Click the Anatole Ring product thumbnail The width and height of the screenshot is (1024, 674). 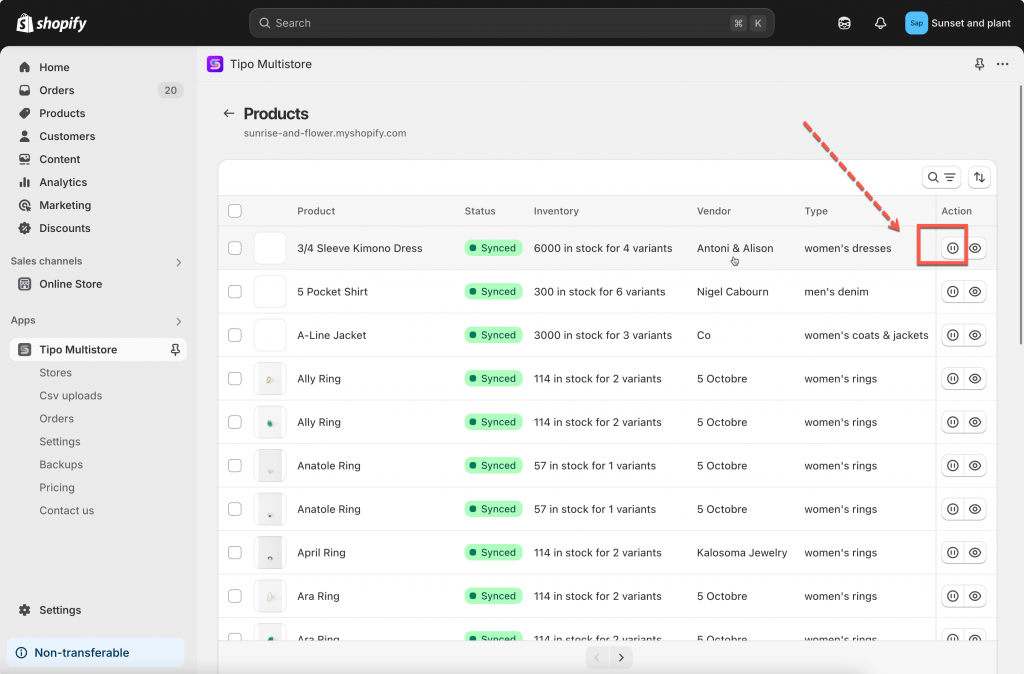pos(270,466)
